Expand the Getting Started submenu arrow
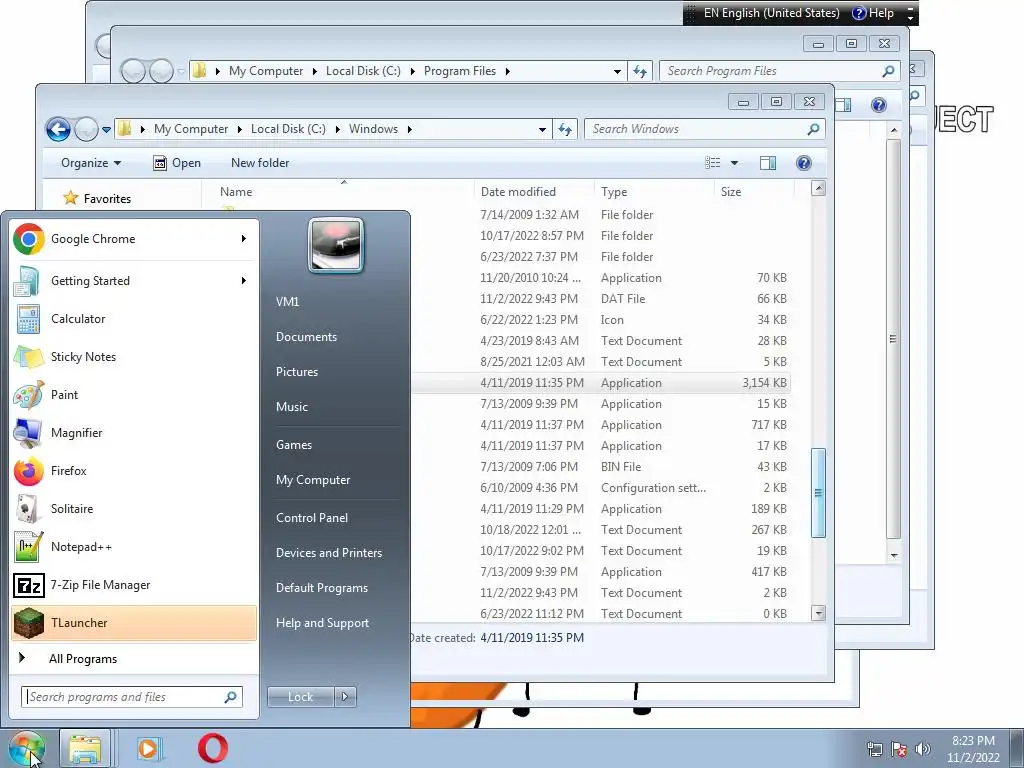 (x=244, y=281)
